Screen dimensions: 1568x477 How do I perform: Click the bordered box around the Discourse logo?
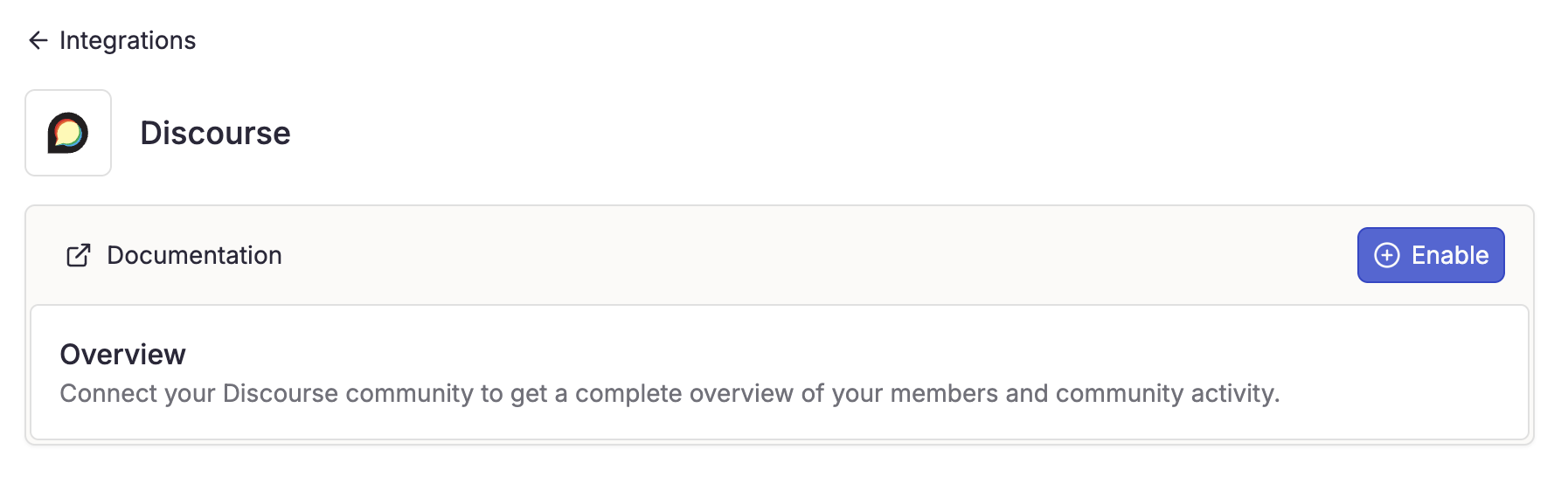point(68,133)
